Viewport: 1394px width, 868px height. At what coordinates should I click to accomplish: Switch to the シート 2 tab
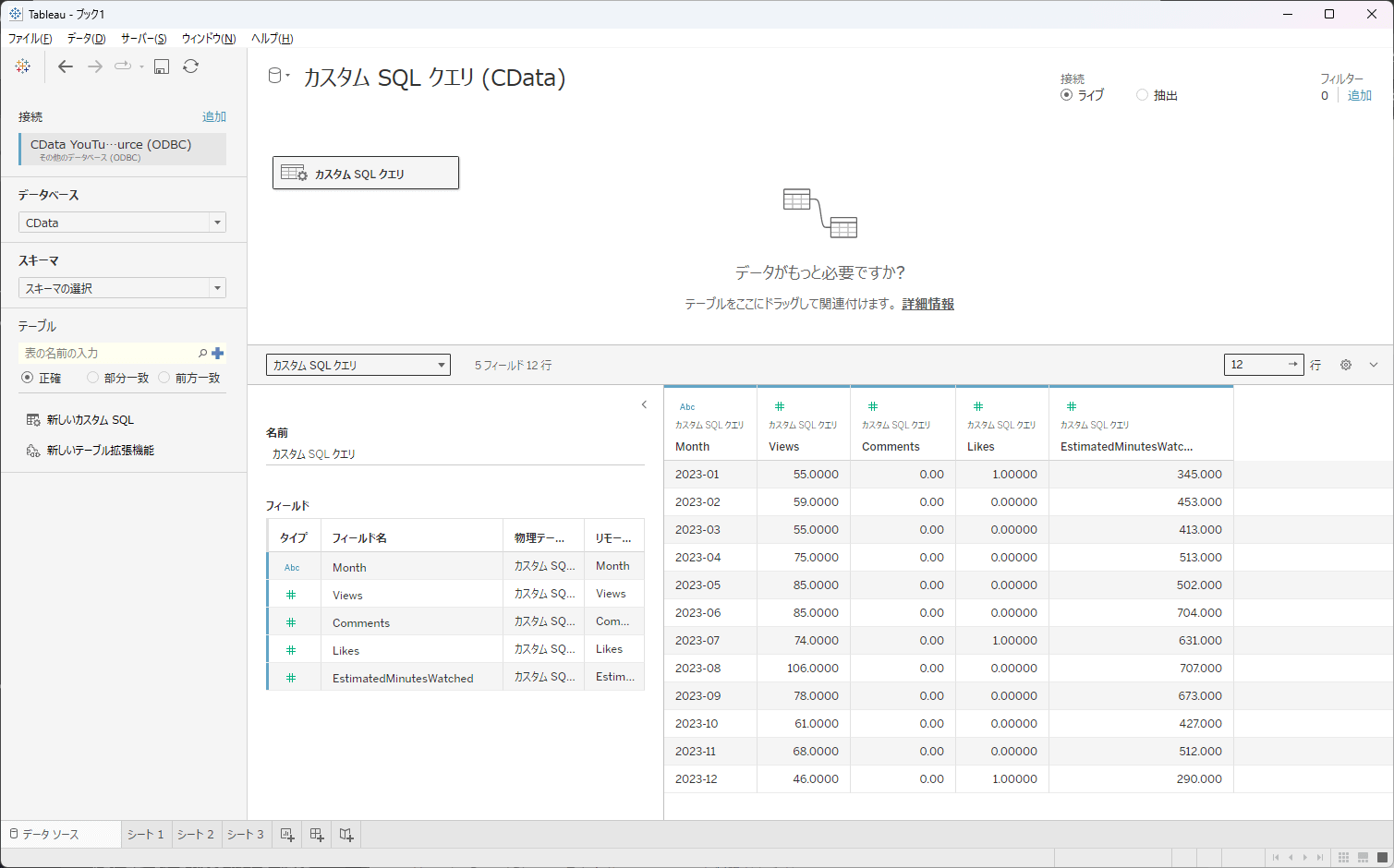[x=196, y=835]
